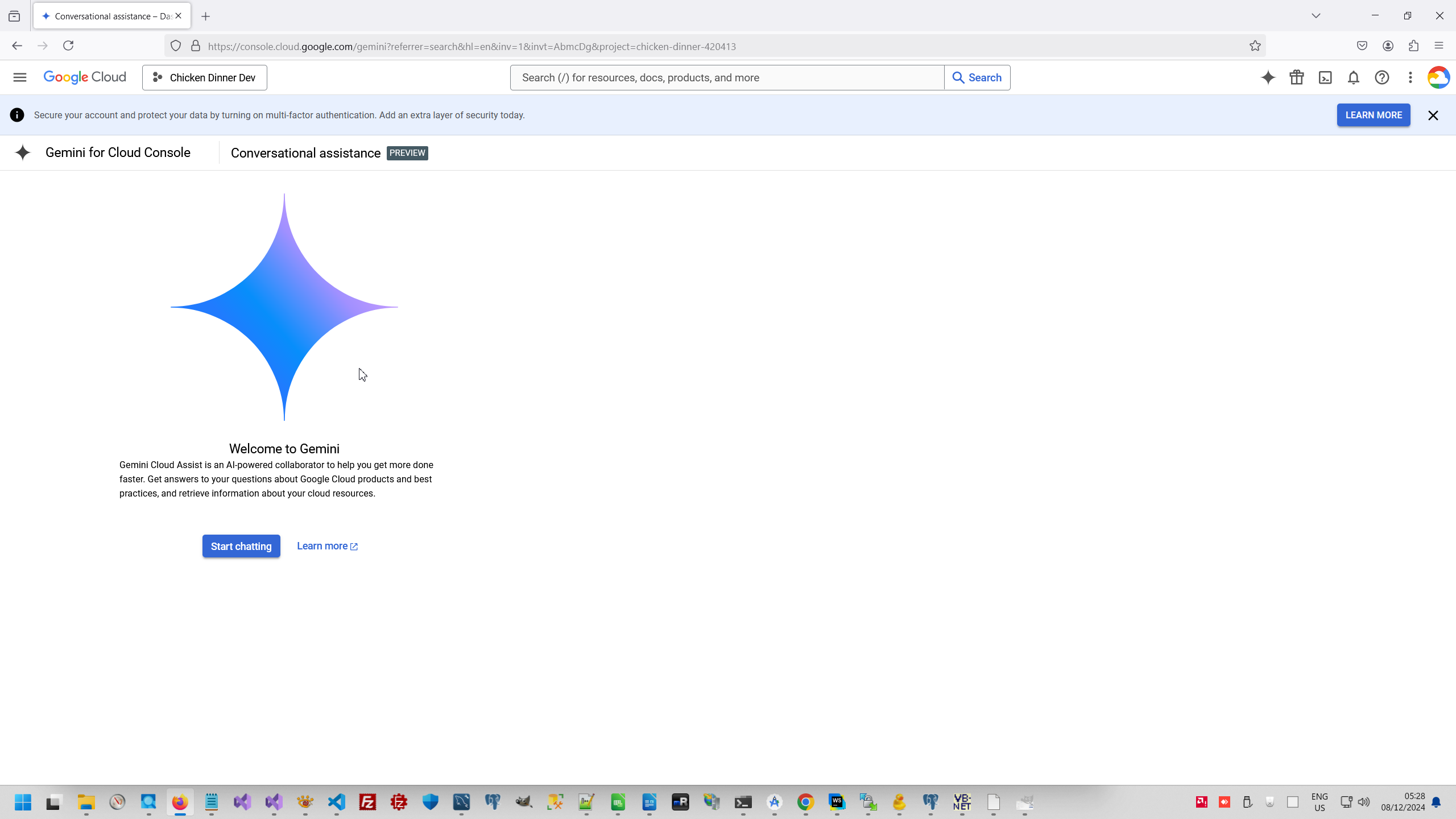1456x819 pixels.
Task: Click the LEARN MORE banner button
Action: coord(1373,115)
